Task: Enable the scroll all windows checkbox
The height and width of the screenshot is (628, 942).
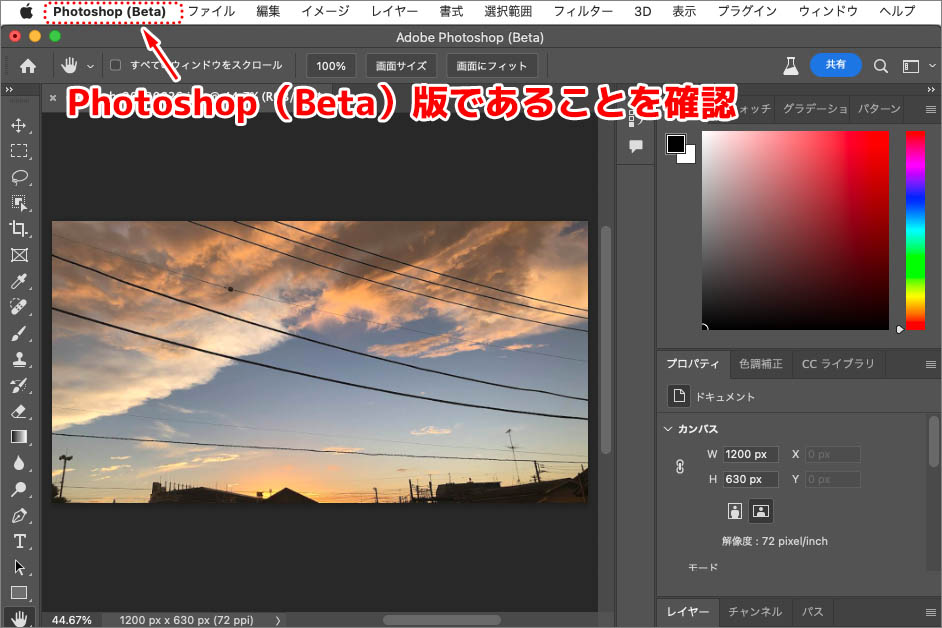Action: [x=116, y=66]
